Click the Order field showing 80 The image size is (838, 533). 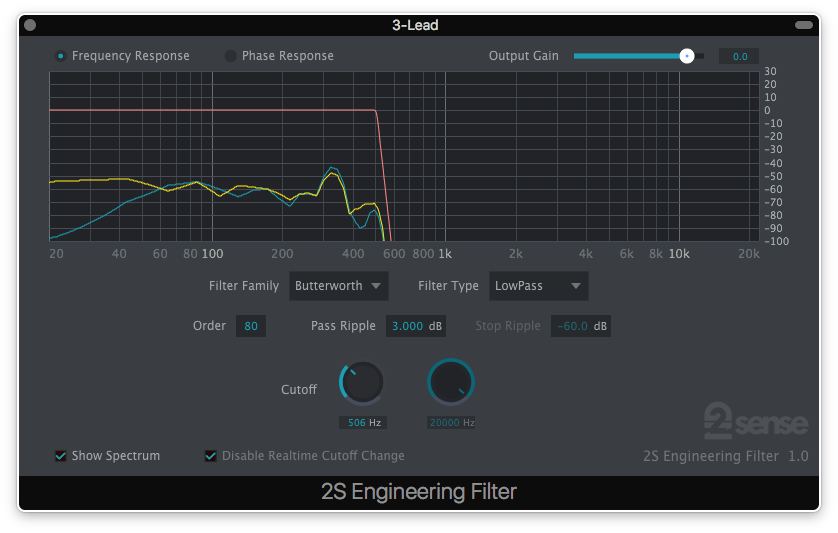pyautogui.click(x=251, y=326)
